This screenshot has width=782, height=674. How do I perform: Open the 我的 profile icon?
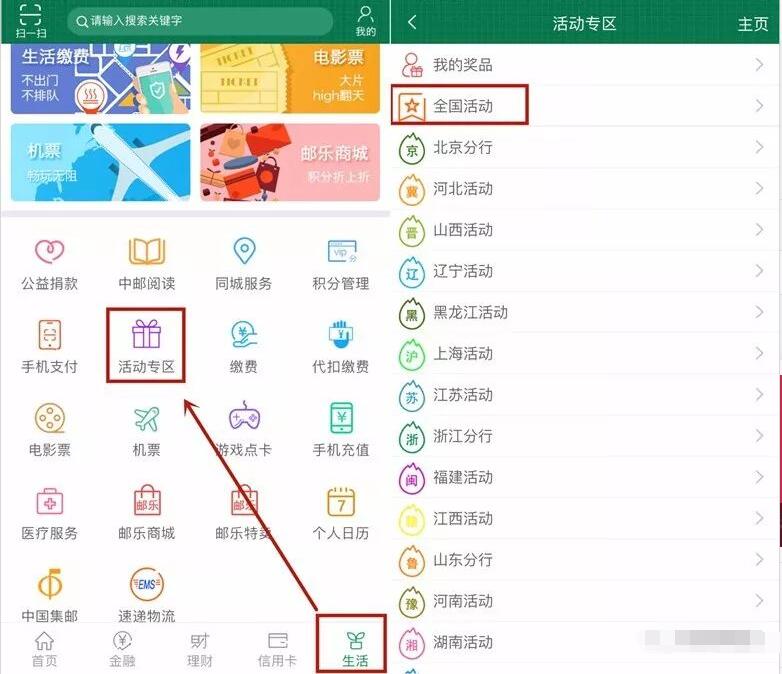click(x=366, y=20)
